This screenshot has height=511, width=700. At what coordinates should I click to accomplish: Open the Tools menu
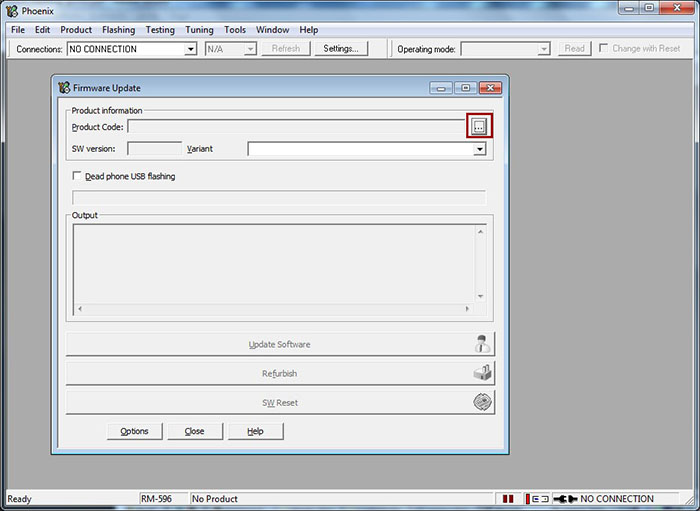[x=235, y=30]
